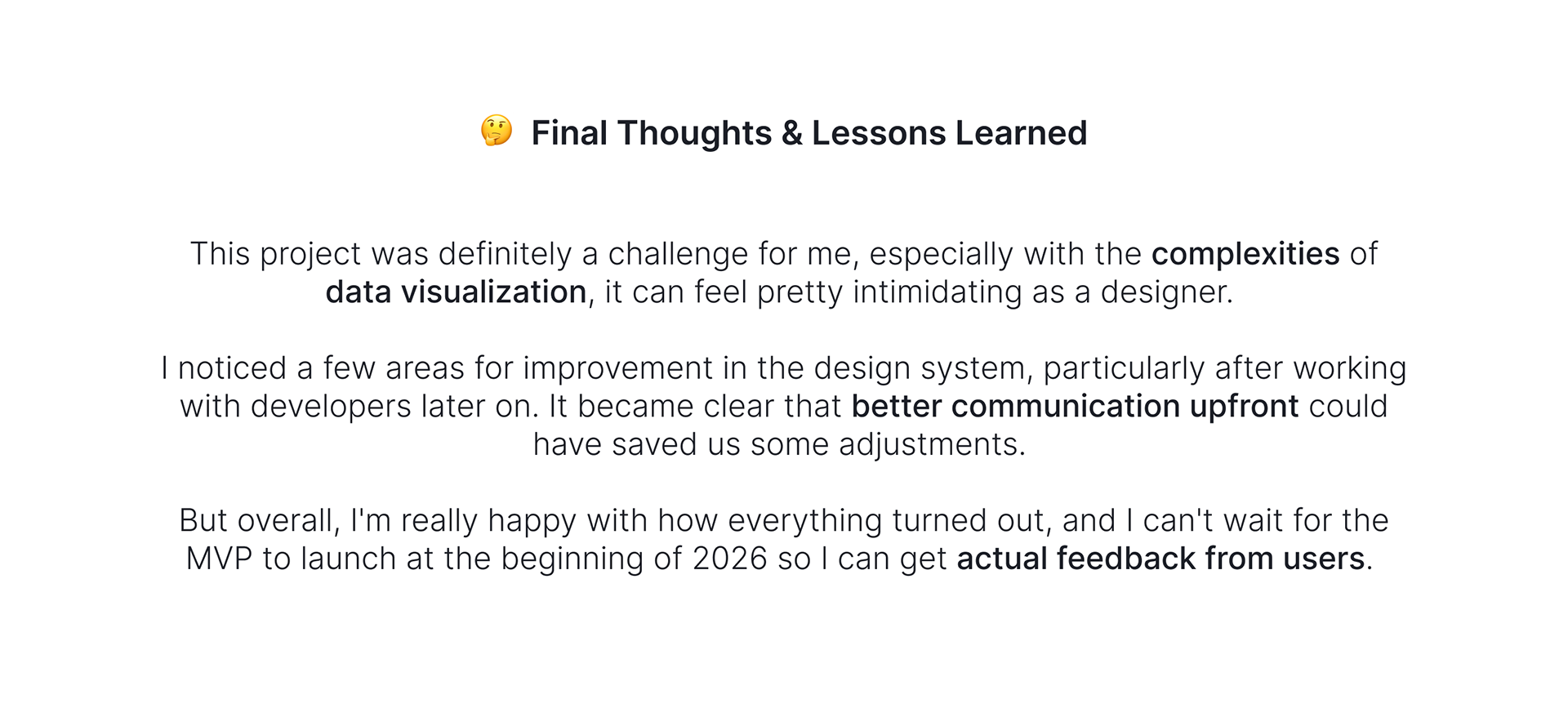Click the phrase "everything turned out"

884,521
